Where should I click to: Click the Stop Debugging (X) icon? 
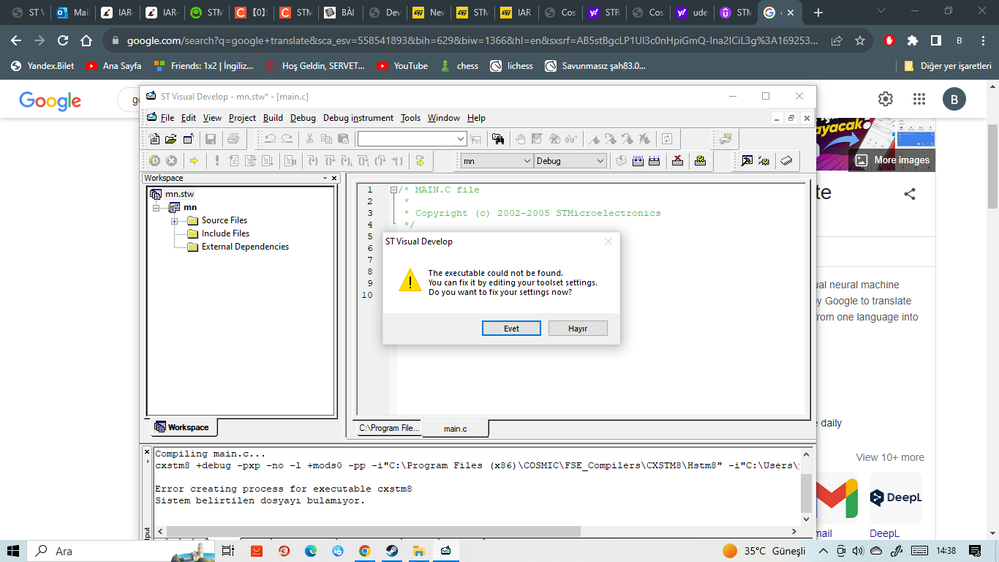click(x=171, y=161)
